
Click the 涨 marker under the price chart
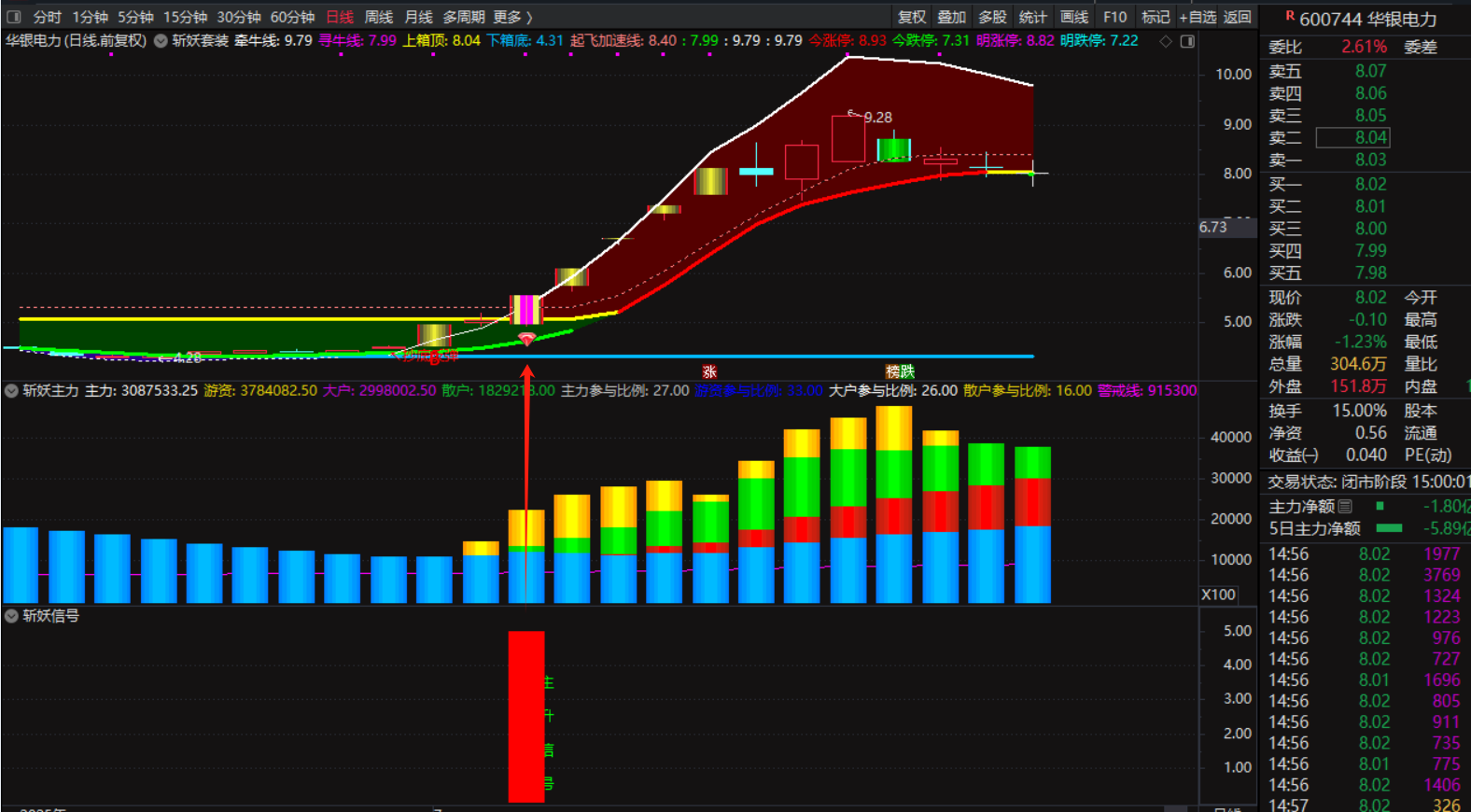pyautogui.click(x=709, y=371)
